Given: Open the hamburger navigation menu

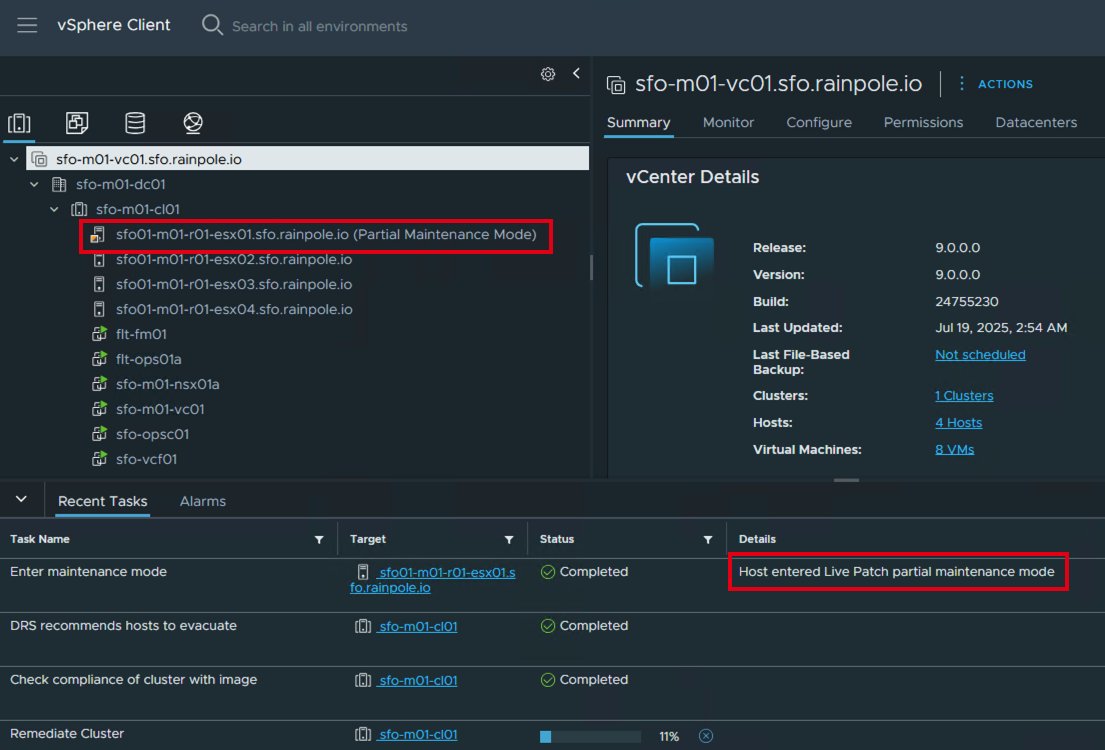Looking at the screenshot, I should click(x=27, y=25).
